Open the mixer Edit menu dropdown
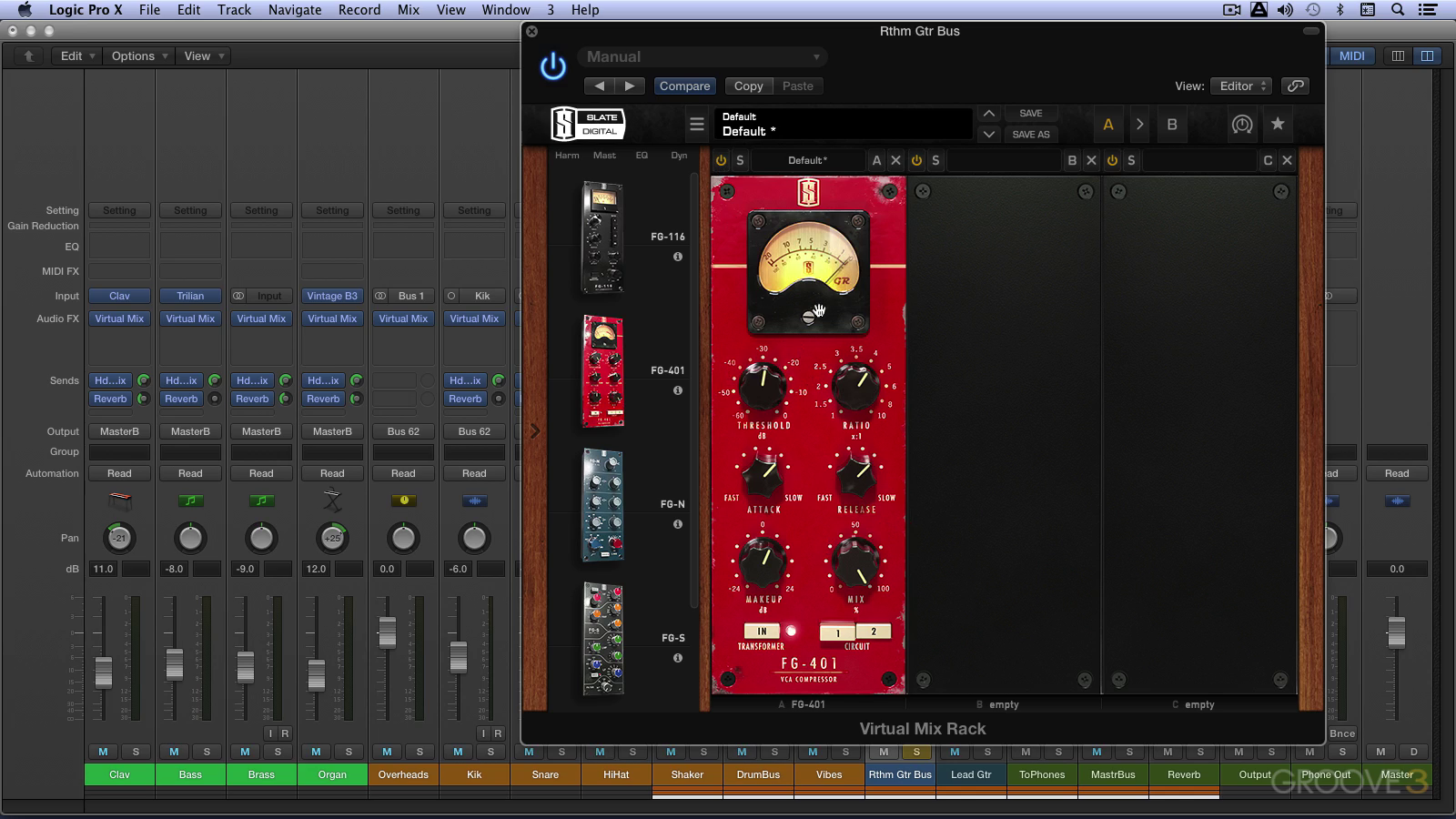The image size is (1456, 819). [77, 56]
